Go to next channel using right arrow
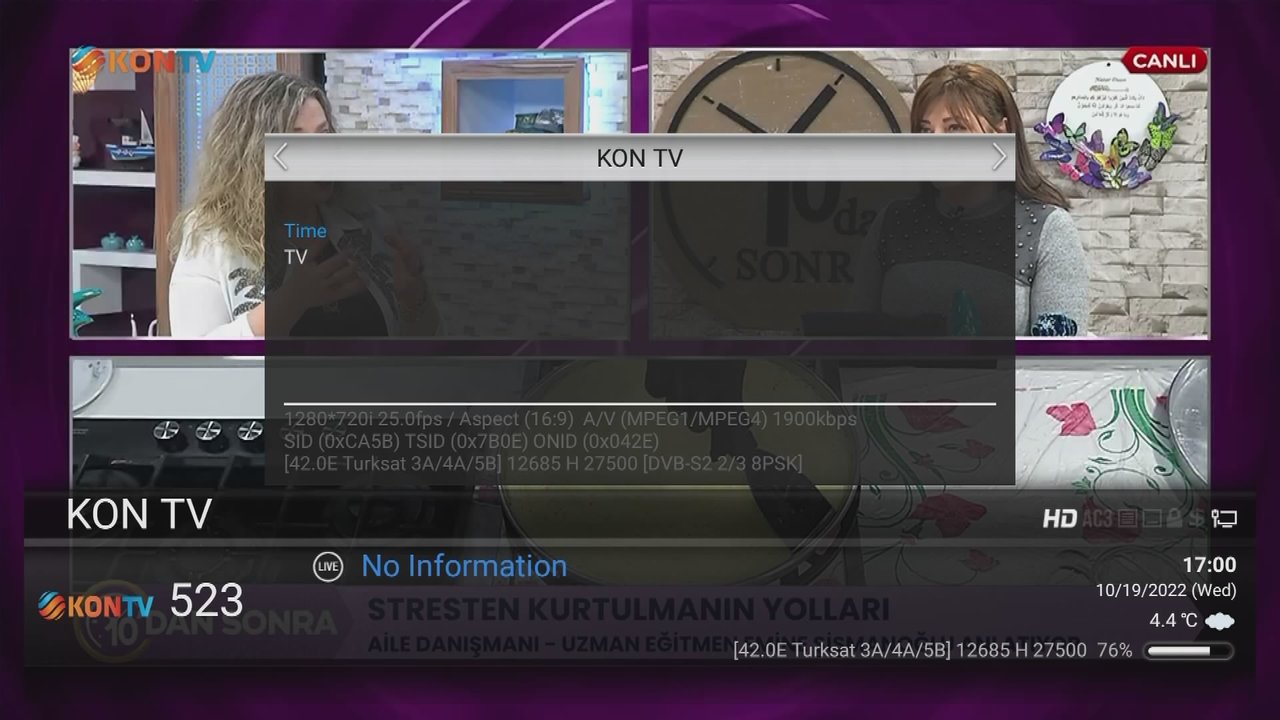Screen dimensions: 1280x720 (x=999, y=157)
